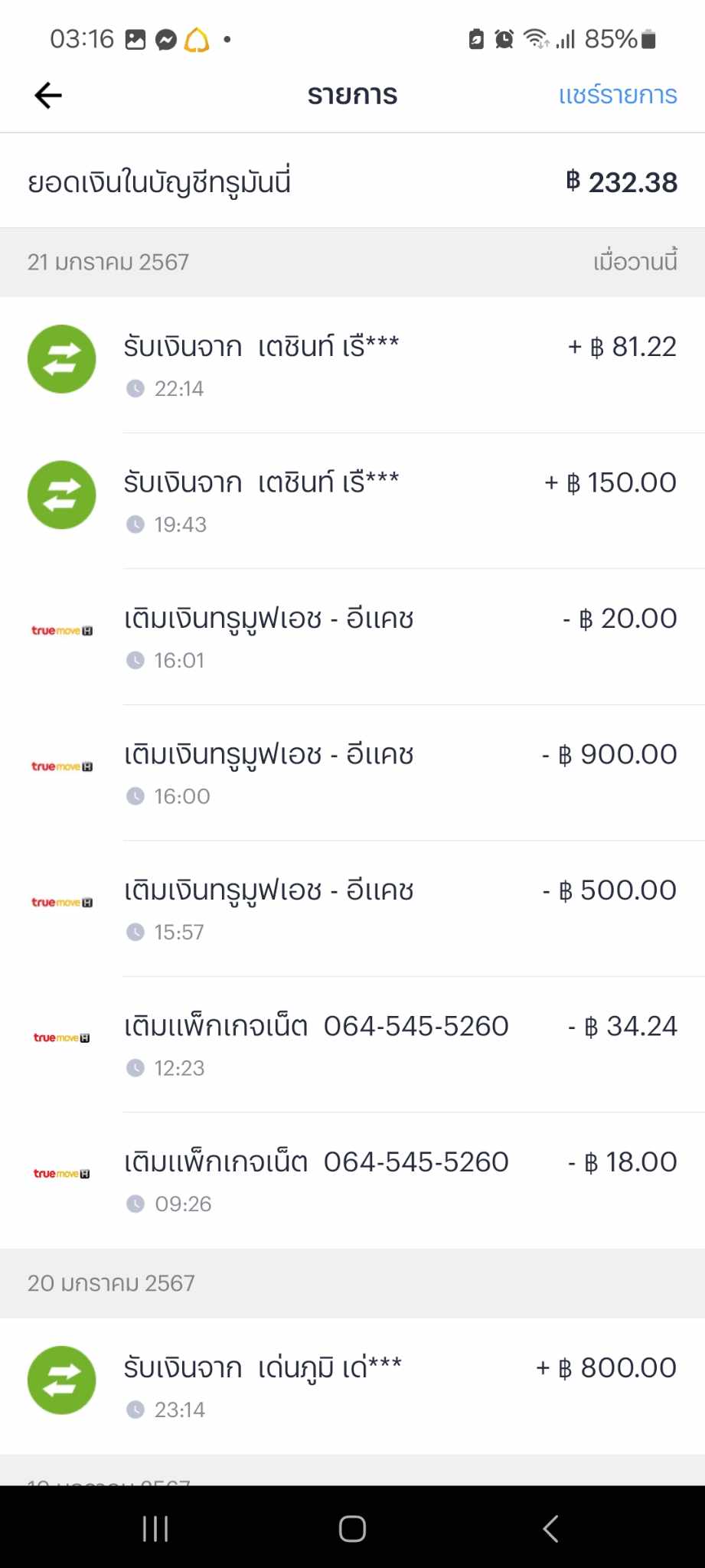This screenshot has height=1568, width=705.
Task: Tap the True Money balance ฿ 232.38
Action: click(622, 183)
